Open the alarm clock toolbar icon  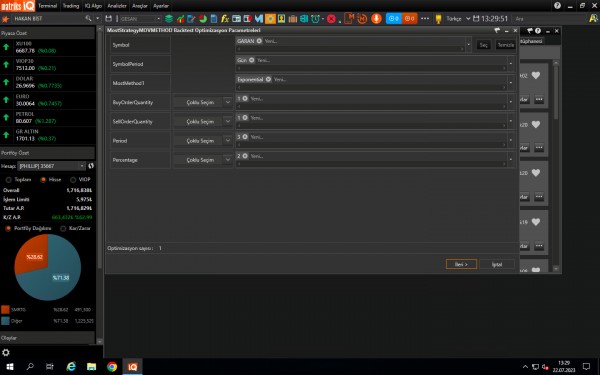click(x=315, y=18)
